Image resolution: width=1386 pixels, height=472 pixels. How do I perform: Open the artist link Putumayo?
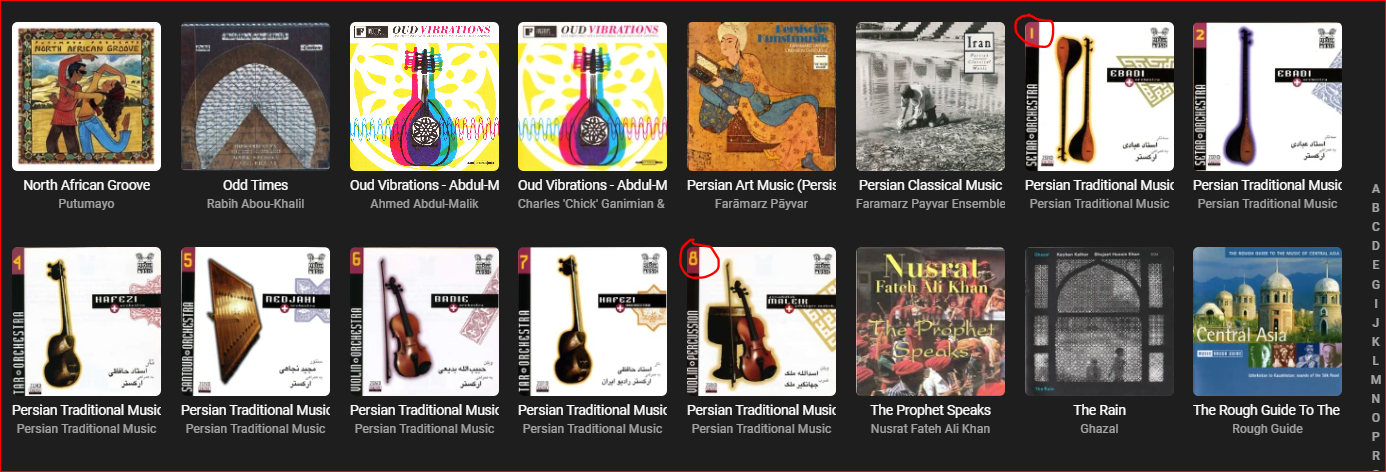pyautogui.click(x=86, y=204)
